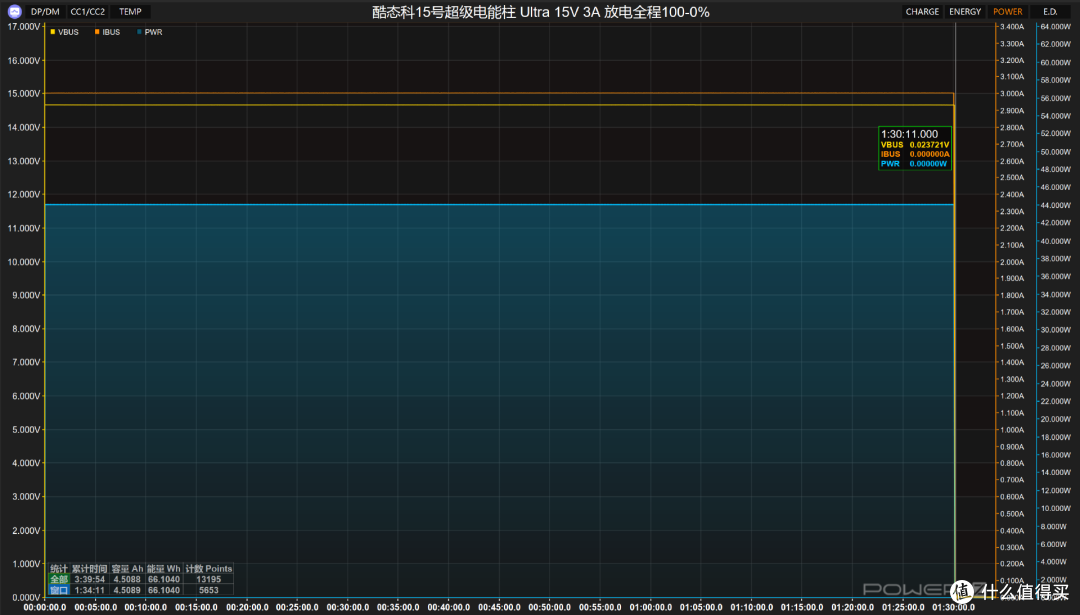Click the 4.5088 capacity Ah cell

pos(127,580)
